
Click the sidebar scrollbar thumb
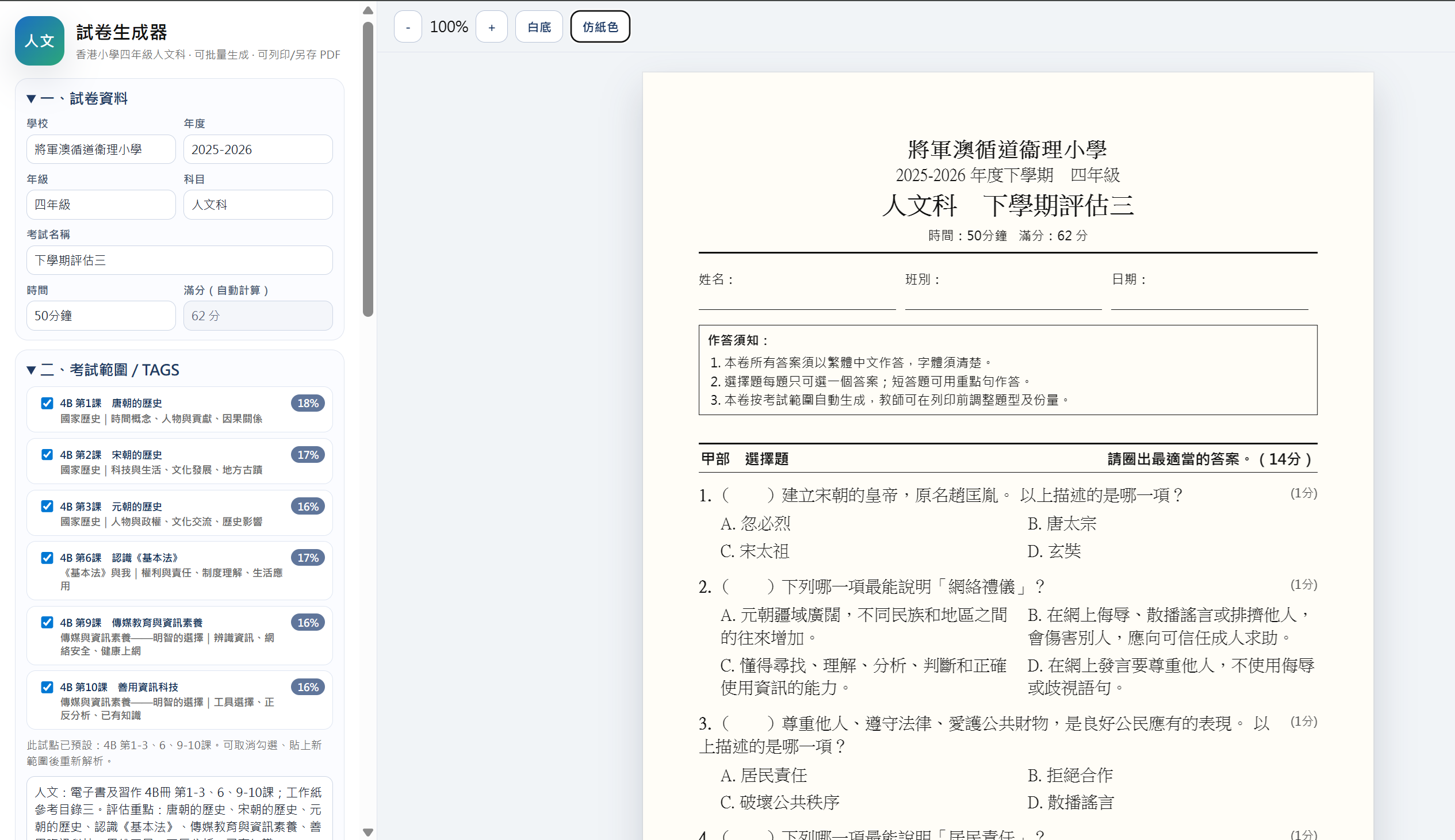click(x=368, y=169)
